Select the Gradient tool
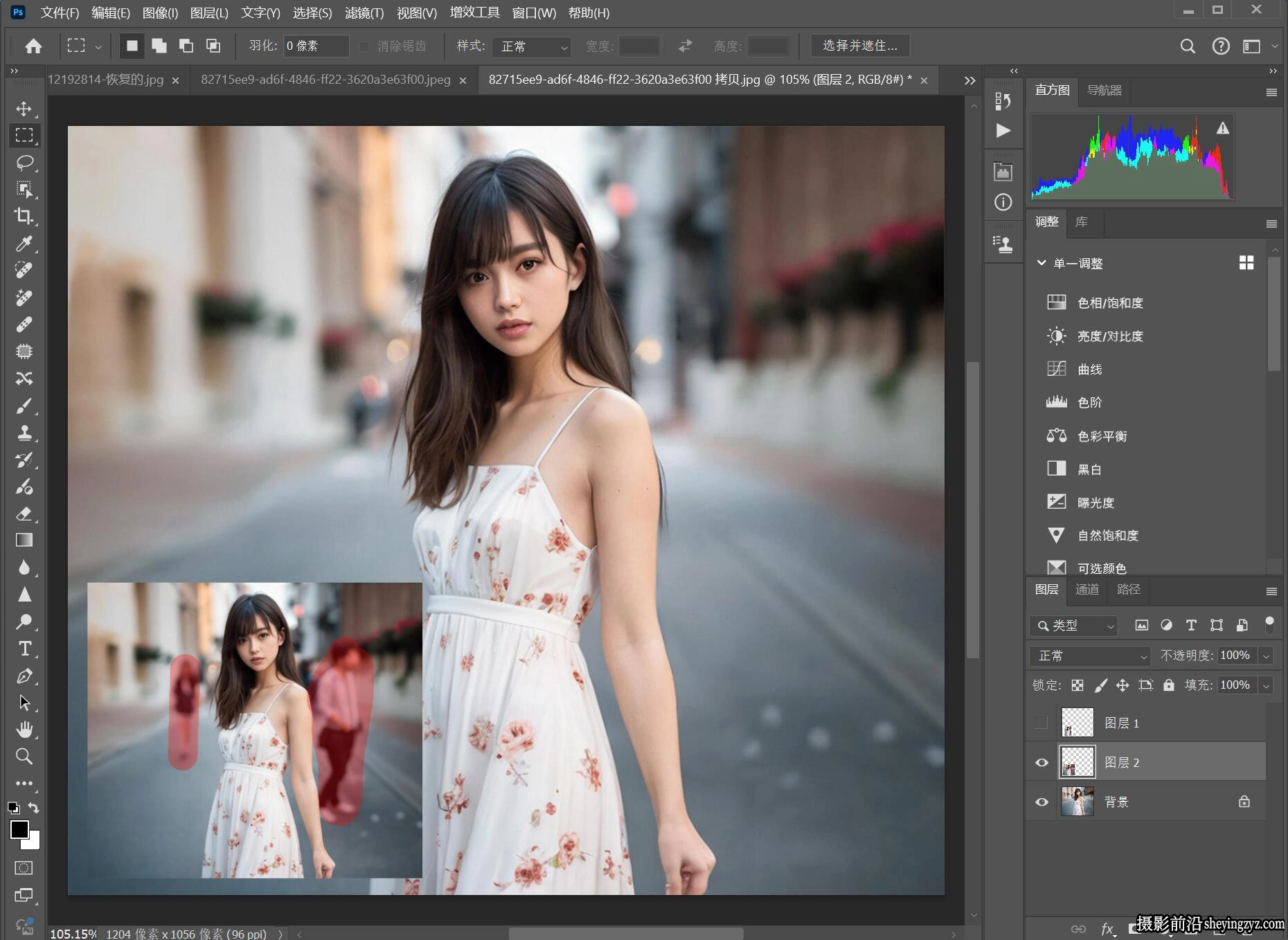This screenshot has width=1288, height=940. pos(24,540)
